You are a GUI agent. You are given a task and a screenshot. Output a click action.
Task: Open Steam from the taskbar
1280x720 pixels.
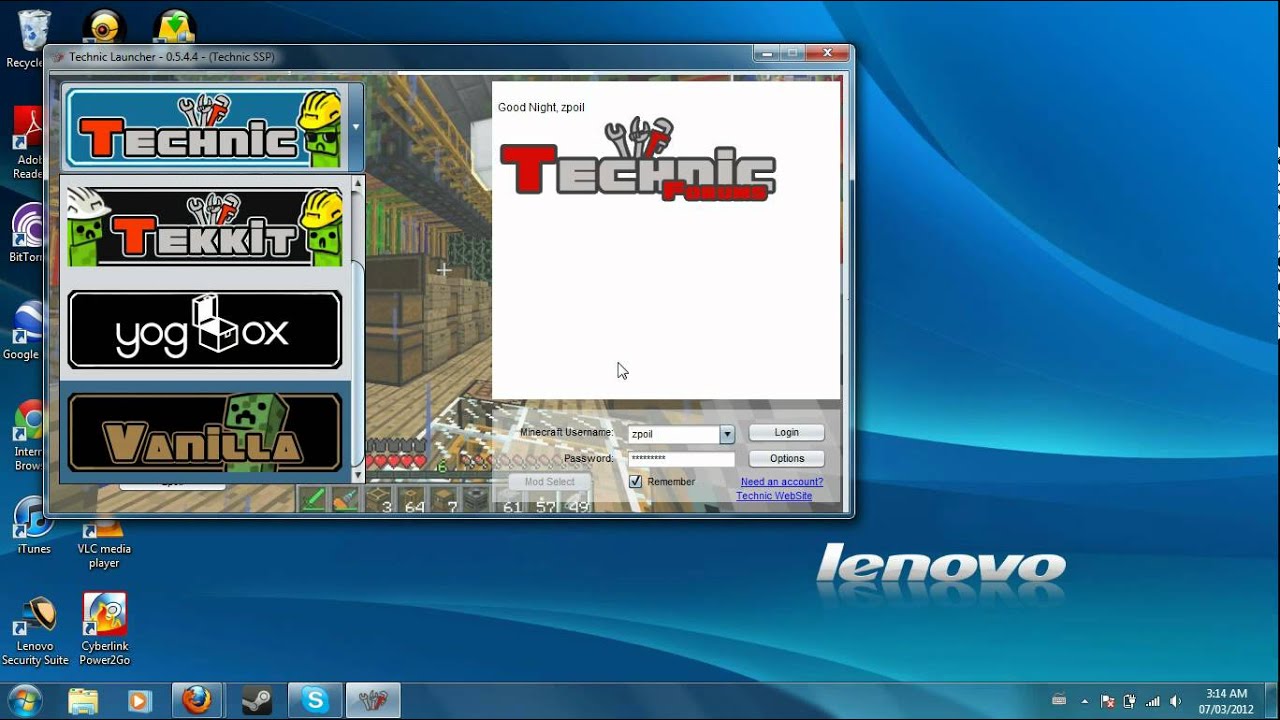[x=256, y=700]
